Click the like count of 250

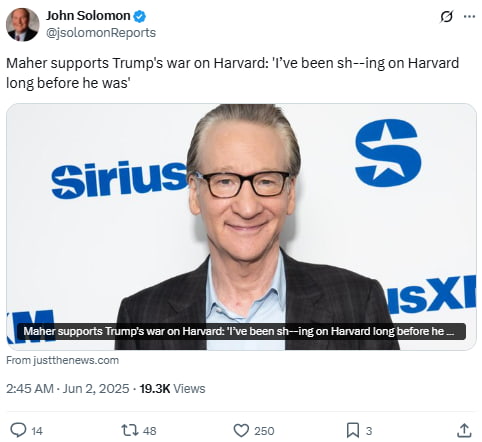264,431
